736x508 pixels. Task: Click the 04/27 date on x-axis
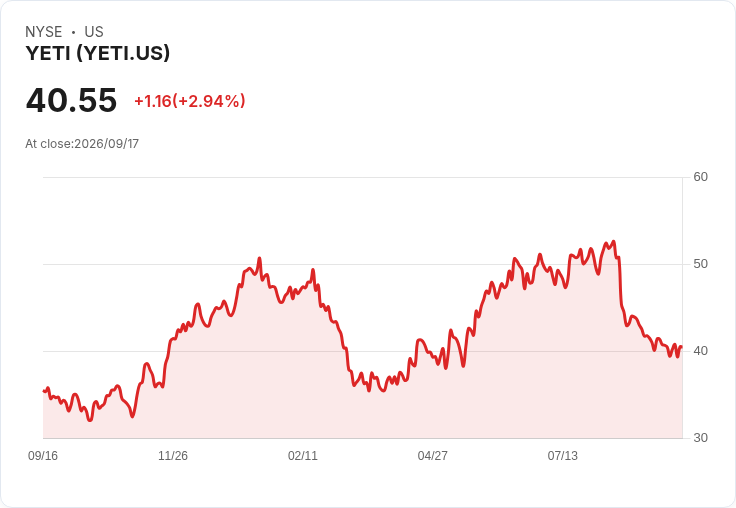click(x=432, y=455)
